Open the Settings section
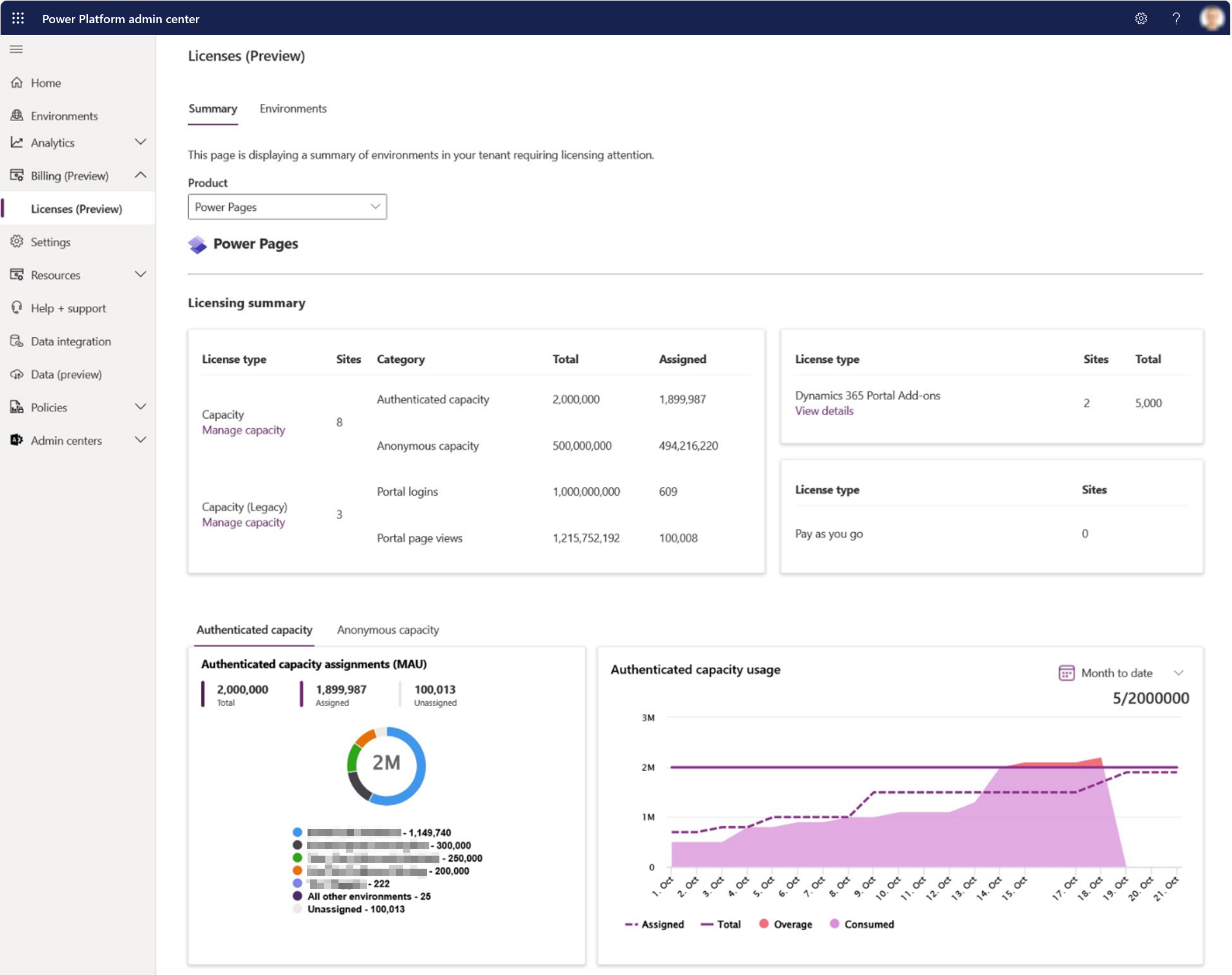The image size is (1232, 975). coord(50,241)
